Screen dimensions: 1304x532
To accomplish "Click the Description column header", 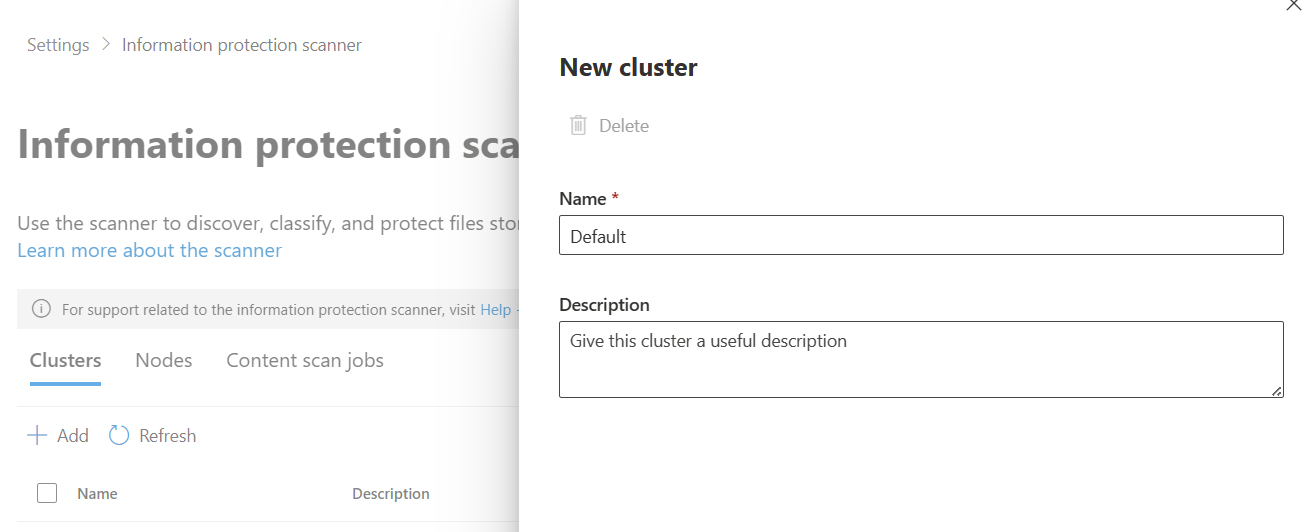I will [390, 493].
